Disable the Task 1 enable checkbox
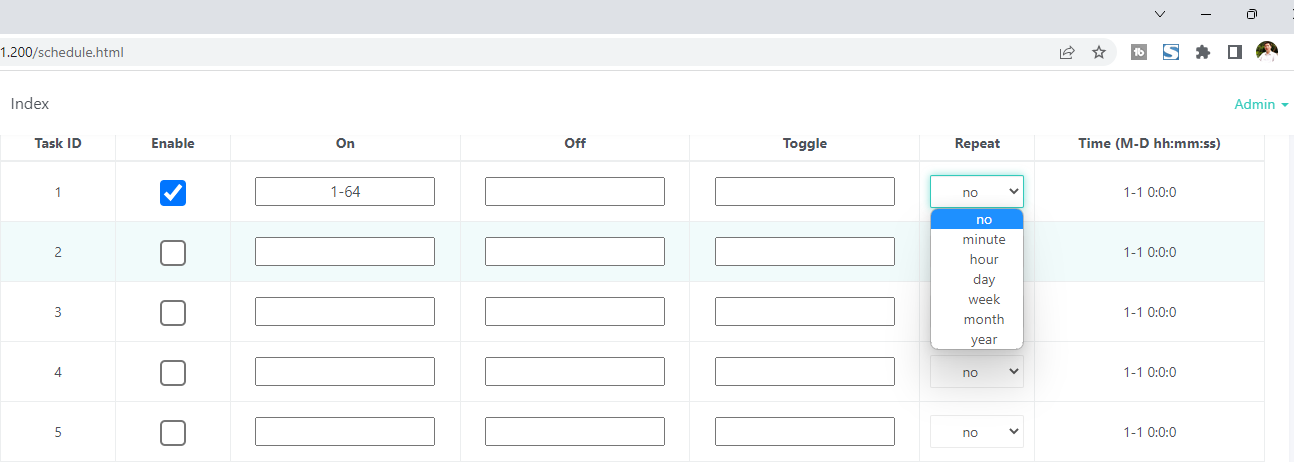This screenshot has height=462, width=1294. (x=173, y=192)
